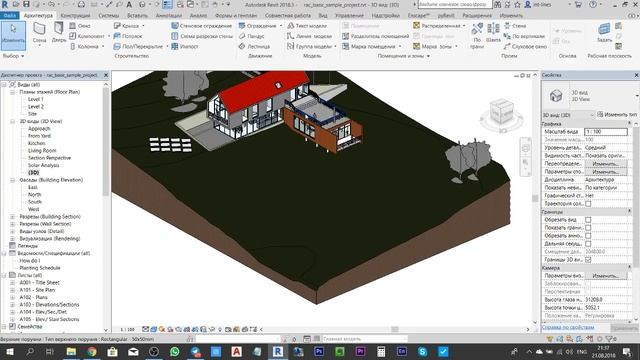640x360 pixels.
Task: Select the По грани opening tool
Action: click(x=477, y=35)
